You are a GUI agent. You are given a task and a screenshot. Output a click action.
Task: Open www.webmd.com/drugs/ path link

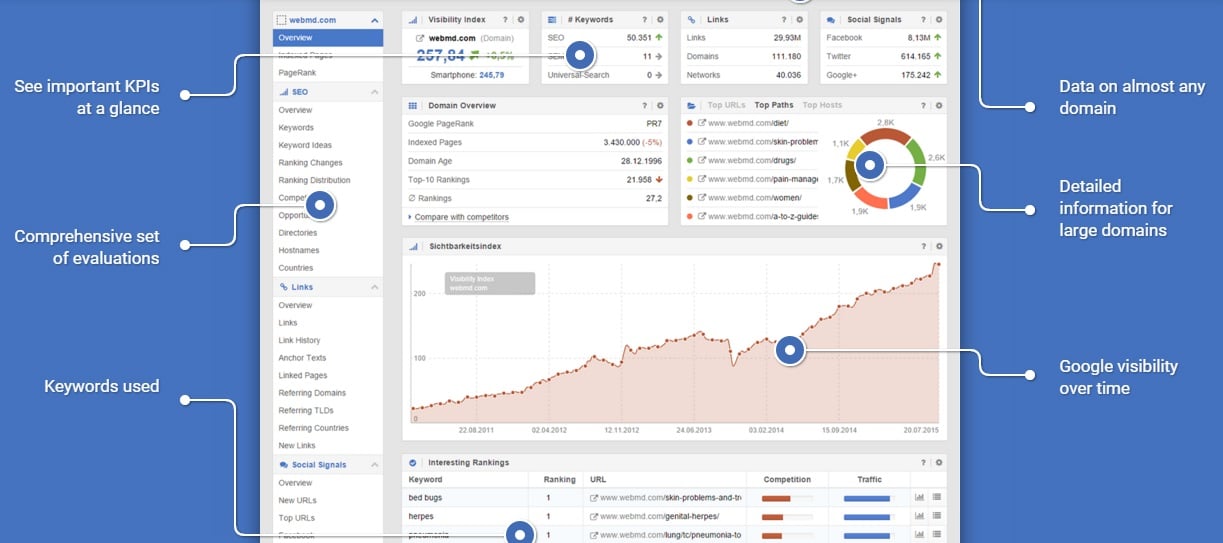click(752, 160)
